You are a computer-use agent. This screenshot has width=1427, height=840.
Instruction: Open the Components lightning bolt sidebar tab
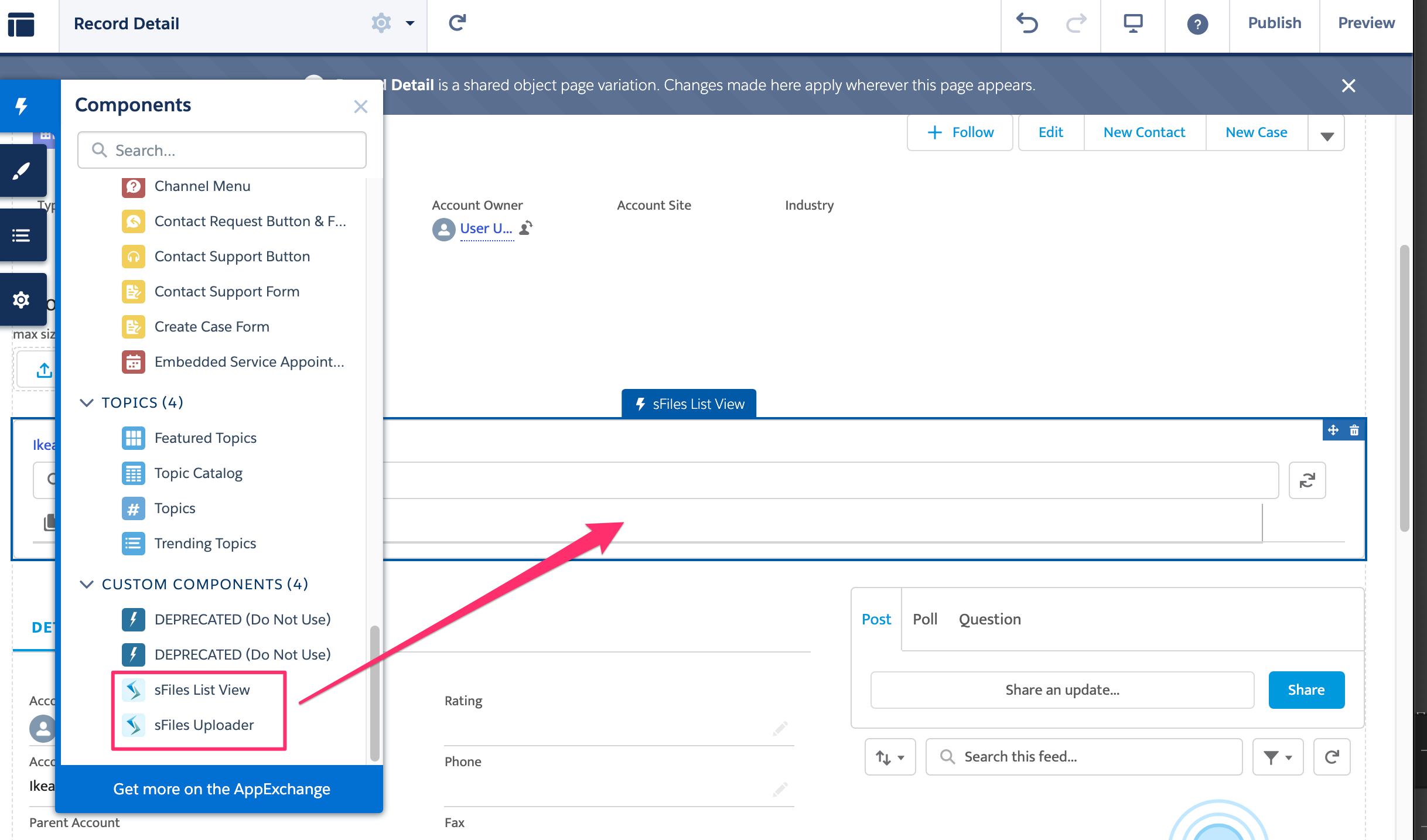(22, 106)
